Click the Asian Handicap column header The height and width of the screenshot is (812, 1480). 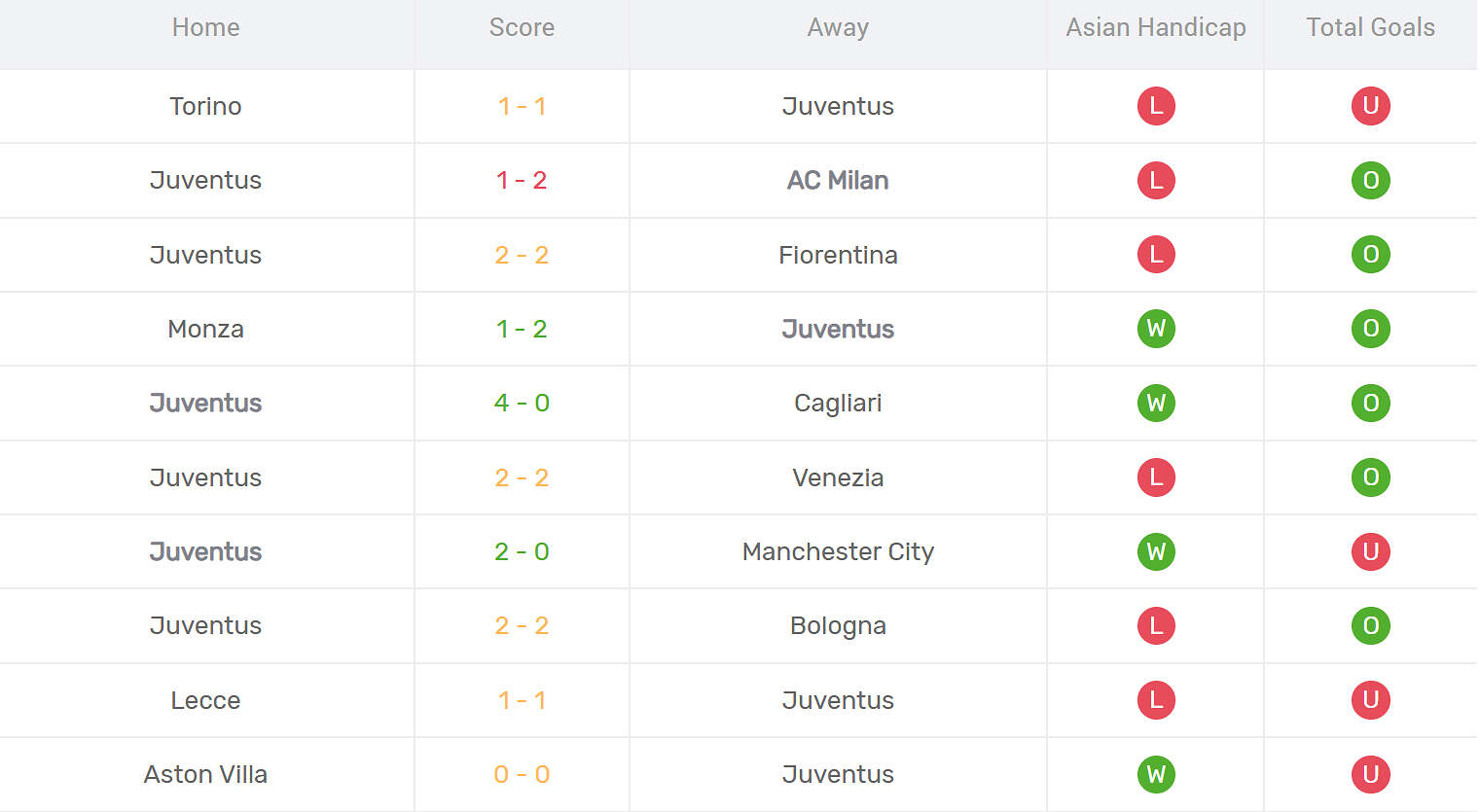(x=1156, y=27)
